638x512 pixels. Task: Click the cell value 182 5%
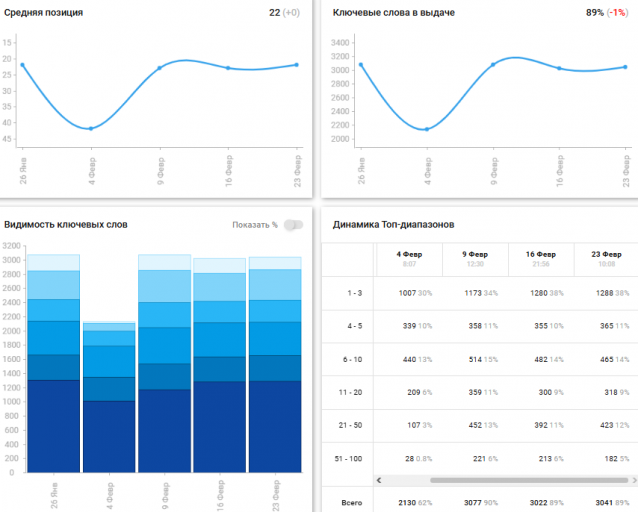tap(617, 459)
